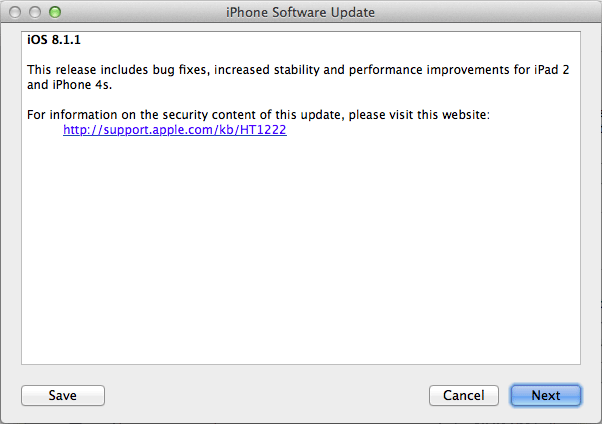Click the green zoom window button

55,12
